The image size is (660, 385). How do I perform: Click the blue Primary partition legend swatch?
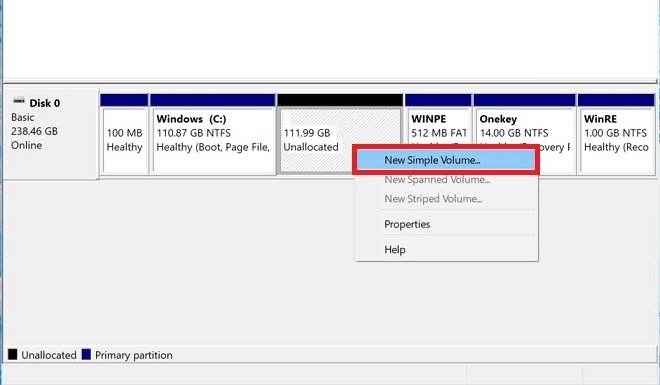coord(86,354)
